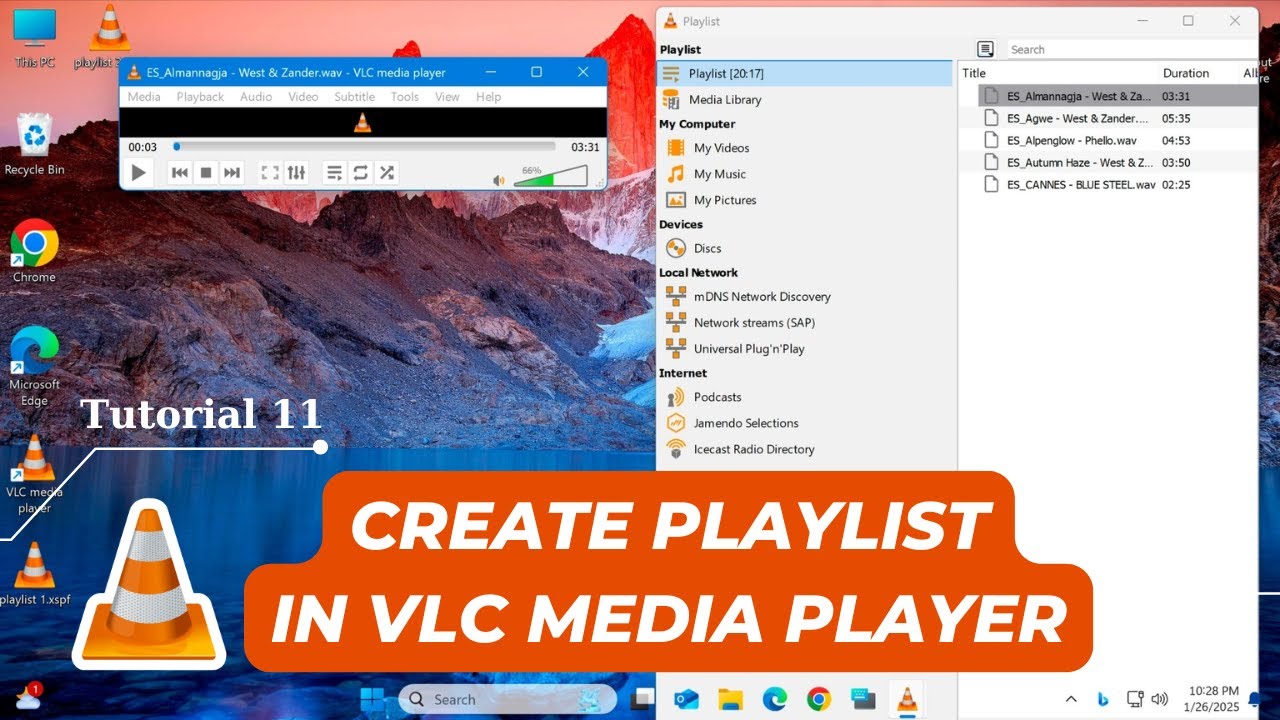Open the Video menu in VLC
This screenshot has width=1280, height=720.
tap(303, 97)
